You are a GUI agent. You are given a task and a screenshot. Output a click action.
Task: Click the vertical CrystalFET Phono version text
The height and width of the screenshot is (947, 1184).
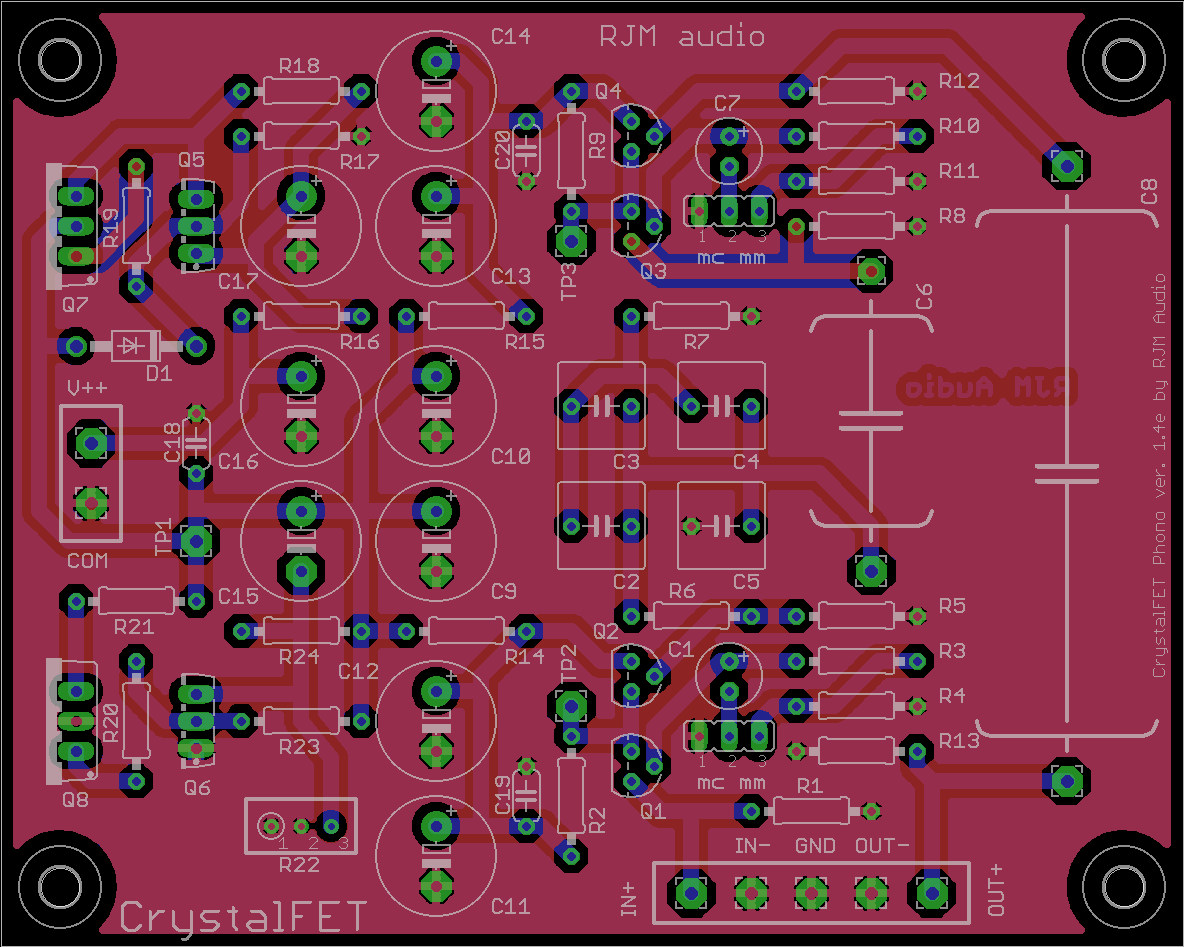tap(1159, 476)
